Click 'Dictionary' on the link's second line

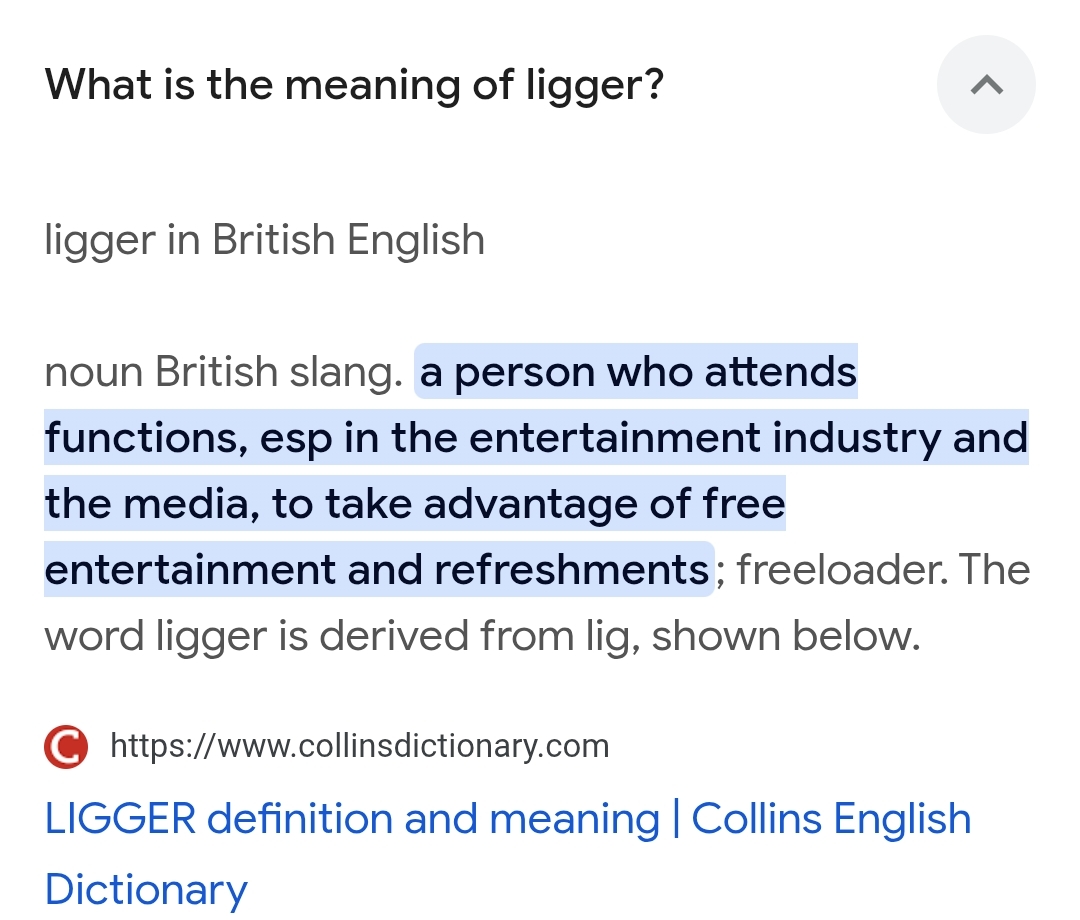(146, 890)
